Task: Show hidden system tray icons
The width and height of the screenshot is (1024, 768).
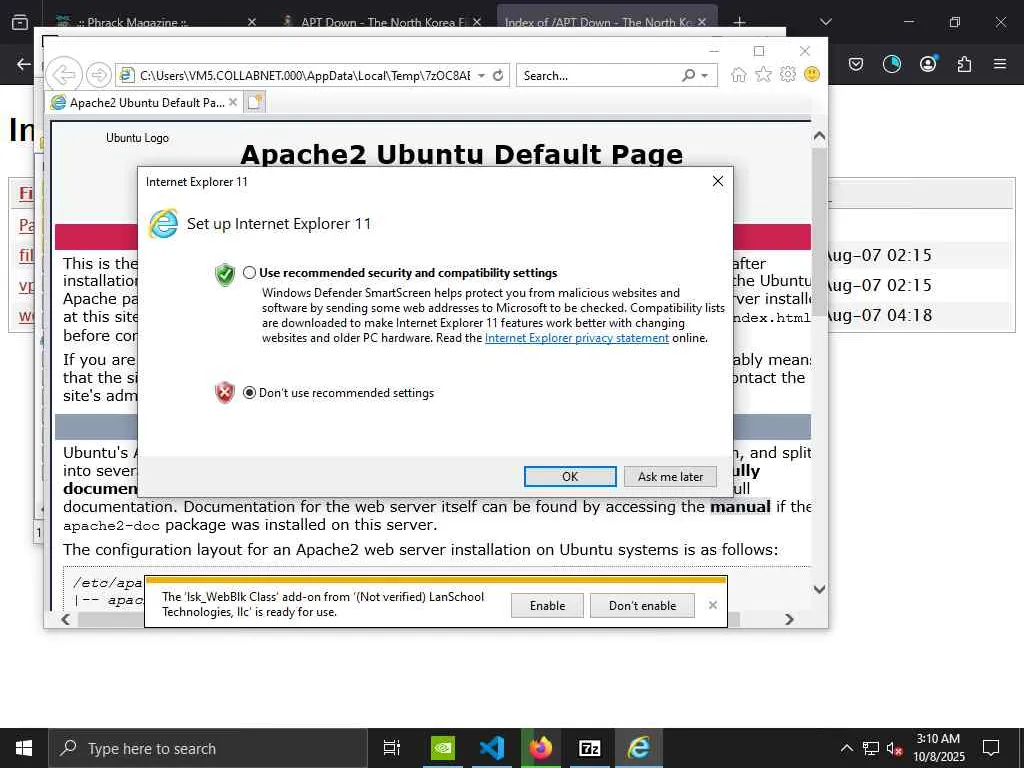Action: (x=846, y=748)
